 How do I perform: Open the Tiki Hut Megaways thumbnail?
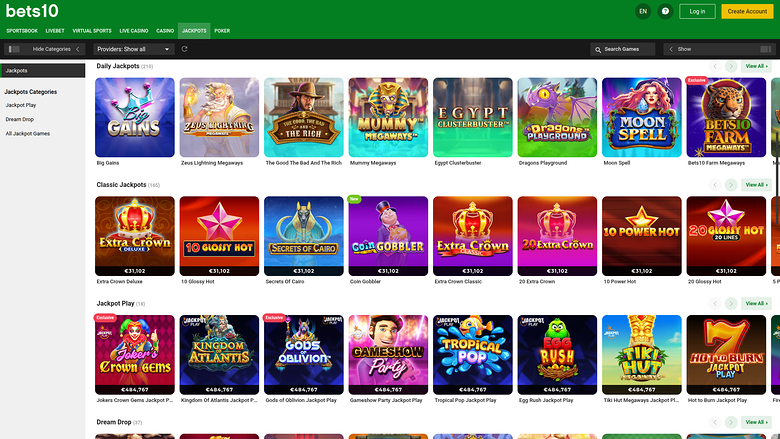tap(642, 355)
